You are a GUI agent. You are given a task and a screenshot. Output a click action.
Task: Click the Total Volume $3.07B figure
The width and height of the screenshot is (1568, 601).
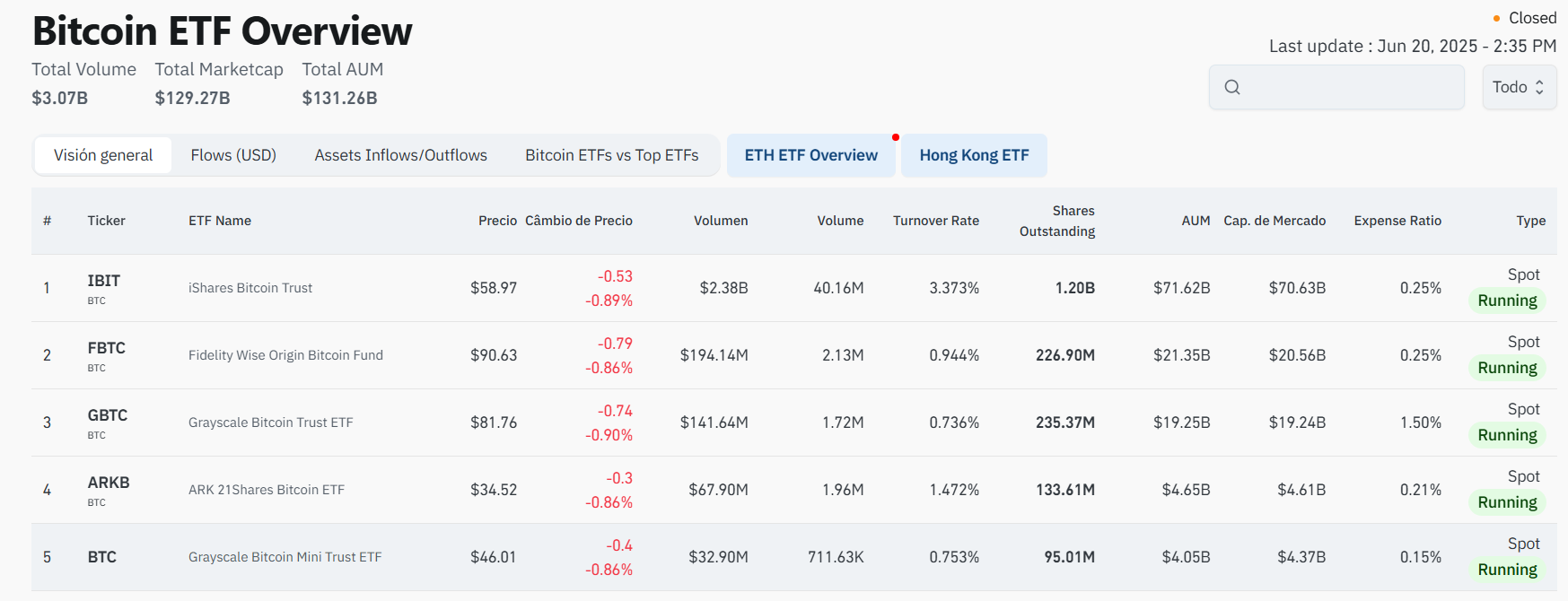point(60,98)
